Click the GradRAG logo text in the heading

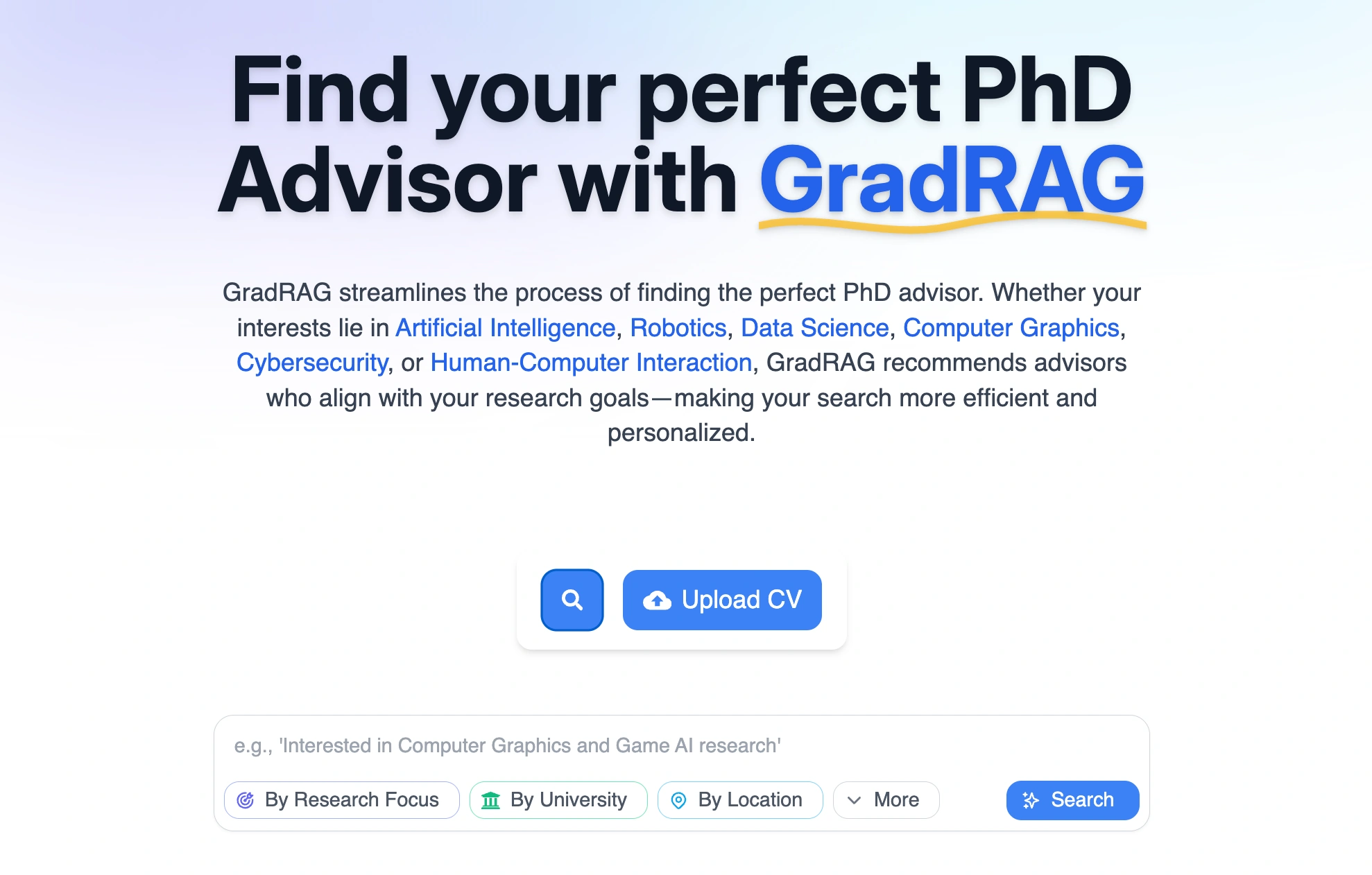click(952, 179)
